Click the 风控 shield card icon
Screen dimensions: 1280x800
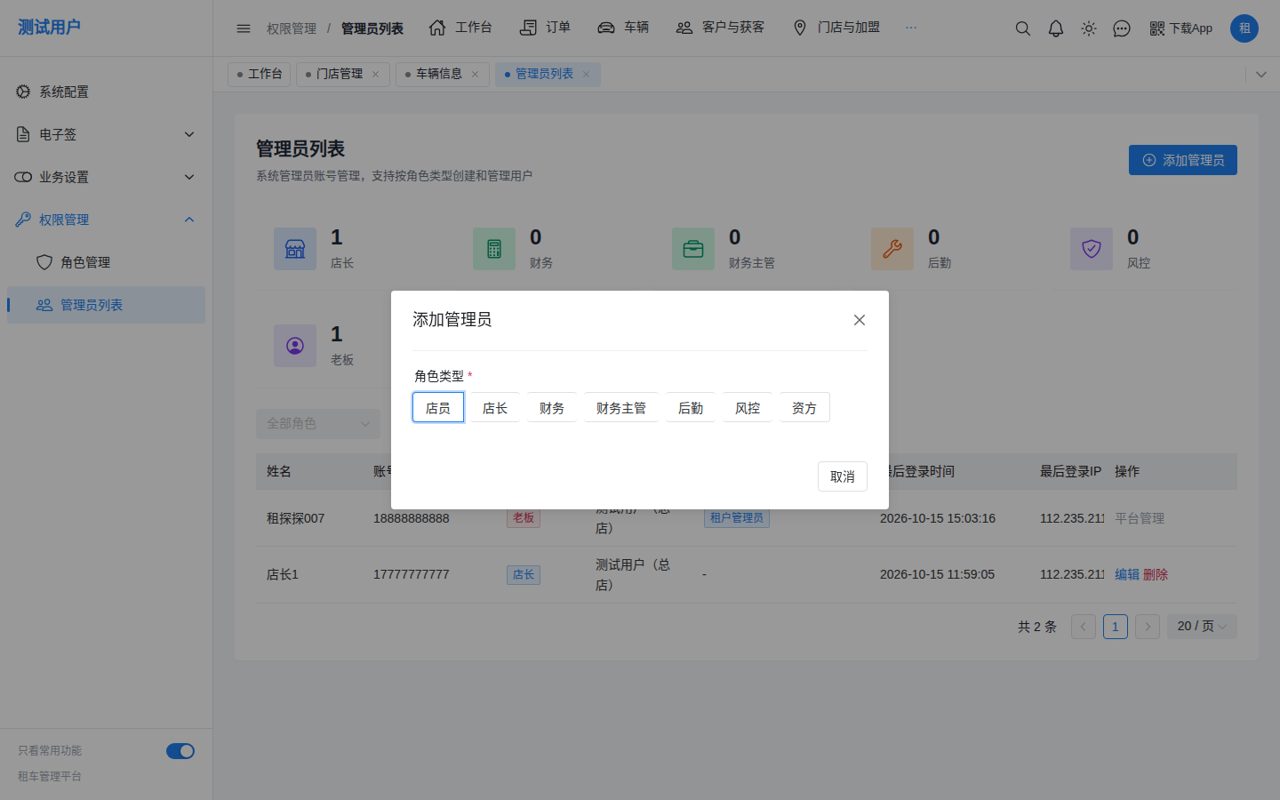1091,249
